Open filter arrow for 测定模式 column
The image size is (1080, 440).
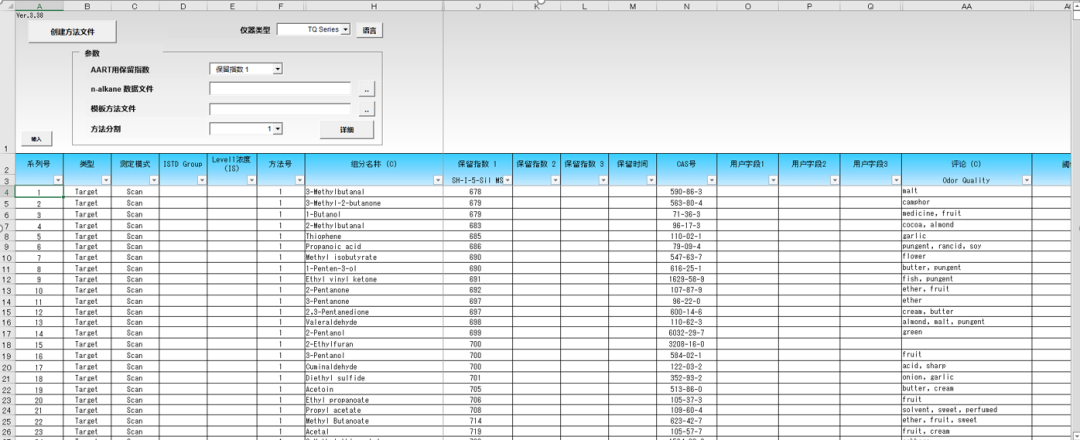(153, 180)
